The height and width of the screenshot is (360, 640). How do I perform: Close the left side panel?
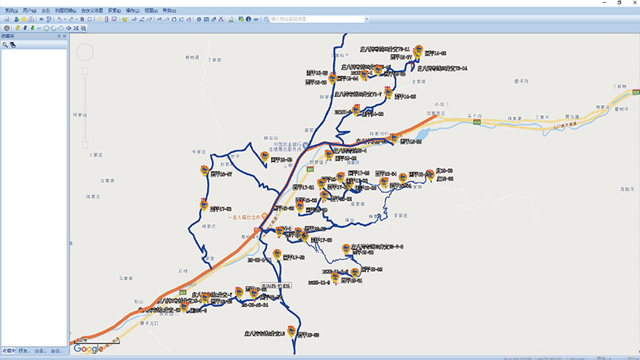64,36
